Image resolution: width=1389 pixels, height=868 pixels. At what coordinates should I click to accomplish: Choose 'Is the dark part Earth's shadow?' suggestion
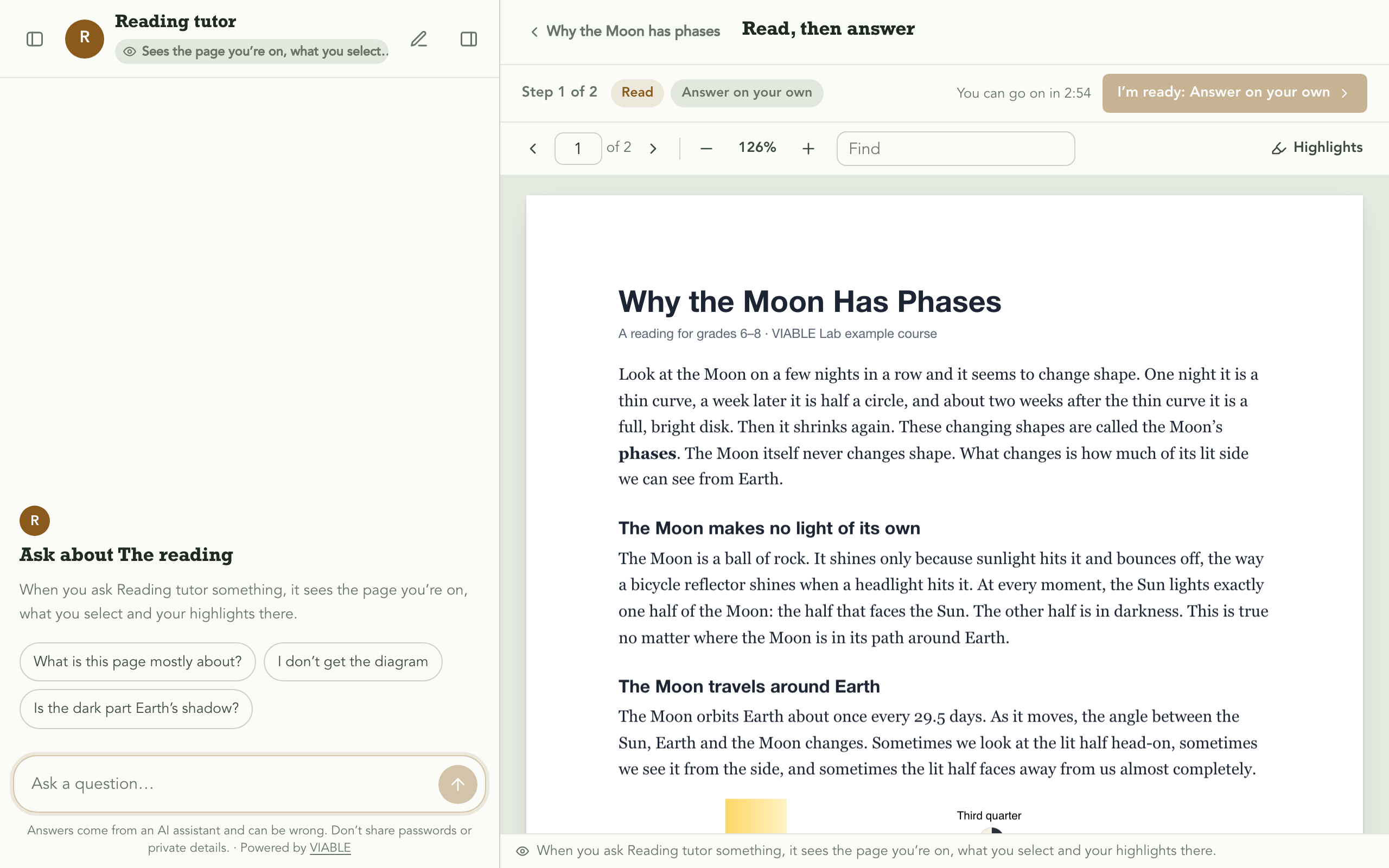pyautogui.click(x=136, y=709)
